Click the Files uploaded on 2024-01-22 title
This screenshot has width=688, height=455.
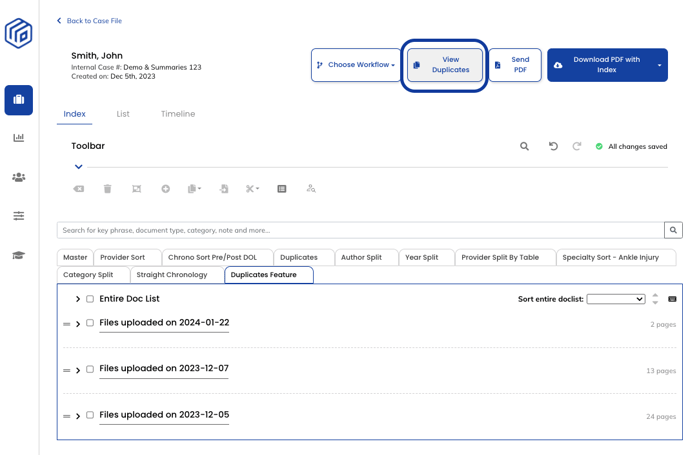click(x=164, y=322)
